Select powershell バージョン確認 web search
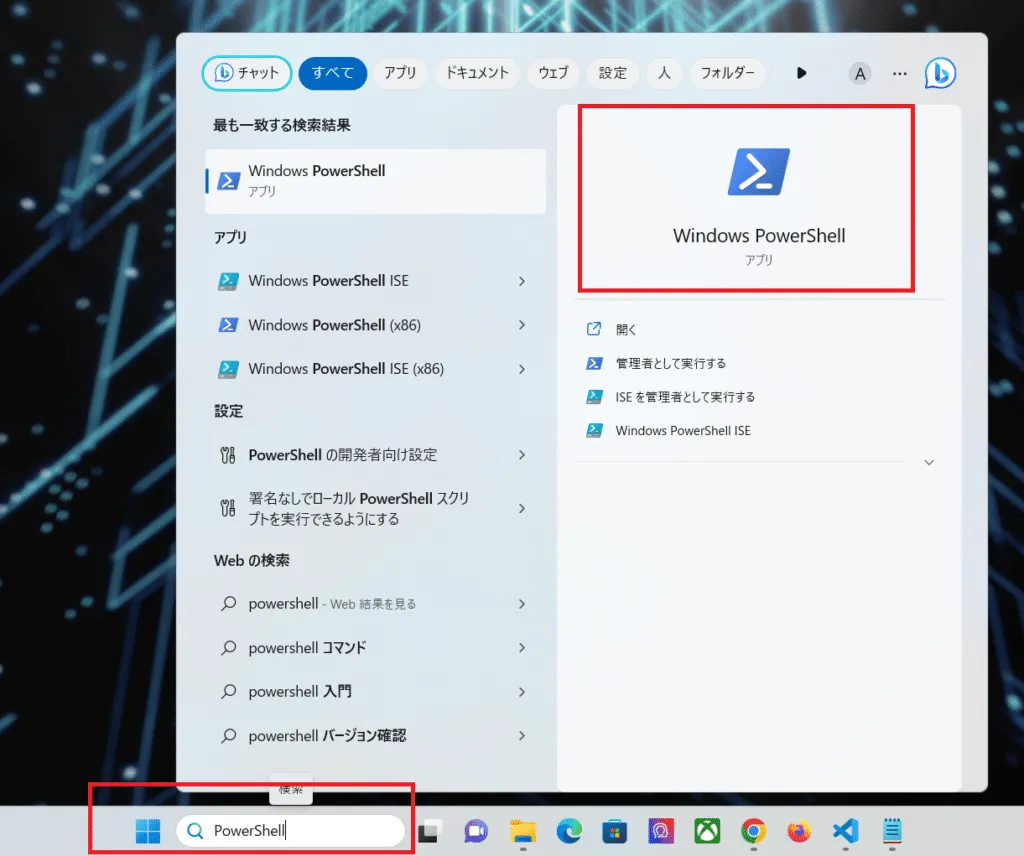The image size is (1024, 856). pos(327,736)
